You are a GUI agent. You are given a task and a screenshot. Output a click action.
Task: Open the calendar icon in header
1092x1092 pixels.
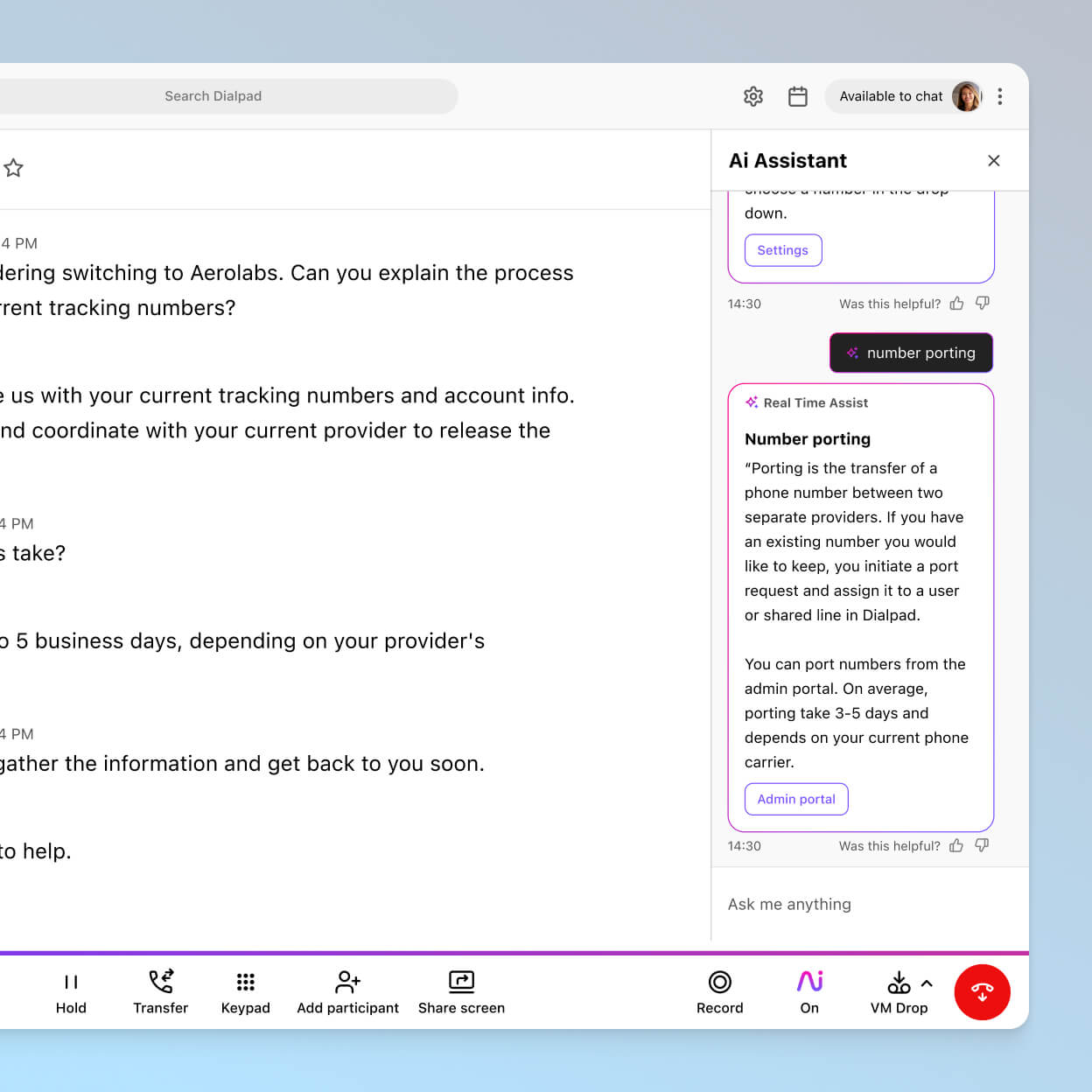pyautogui.click(x=798, y=96)
